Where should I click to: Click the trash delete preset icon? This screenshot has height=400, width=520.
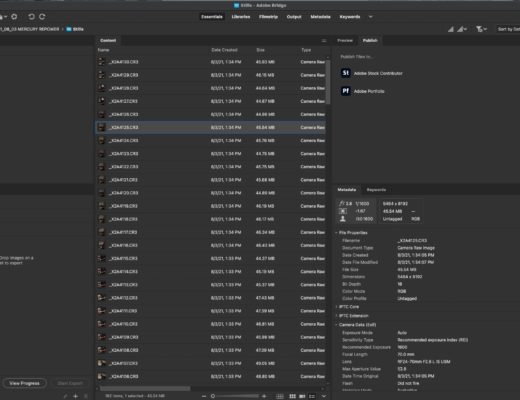(86, 396)
